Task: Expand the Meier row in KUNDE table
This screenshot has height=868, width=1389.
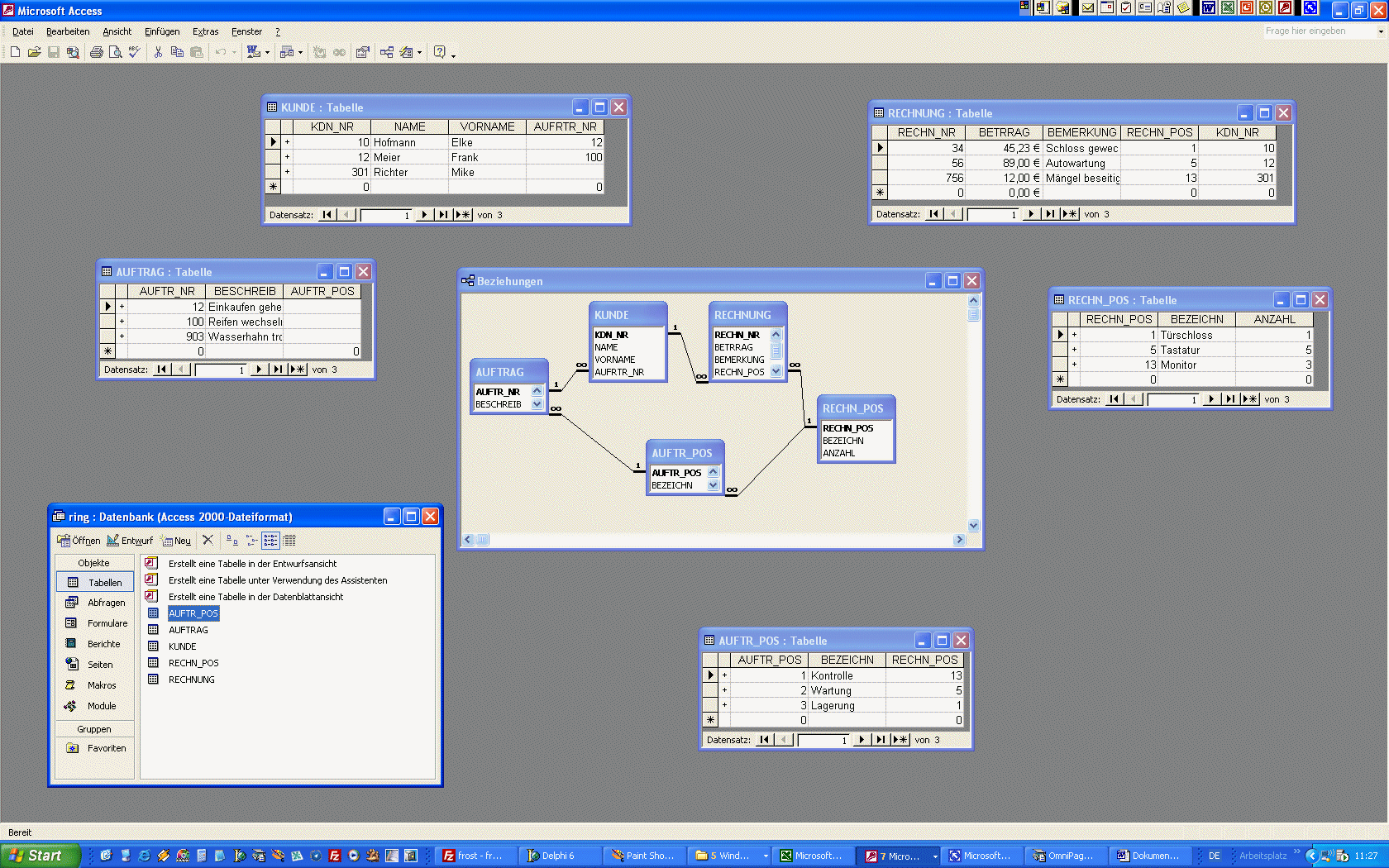Action: (x=287, y=157)
